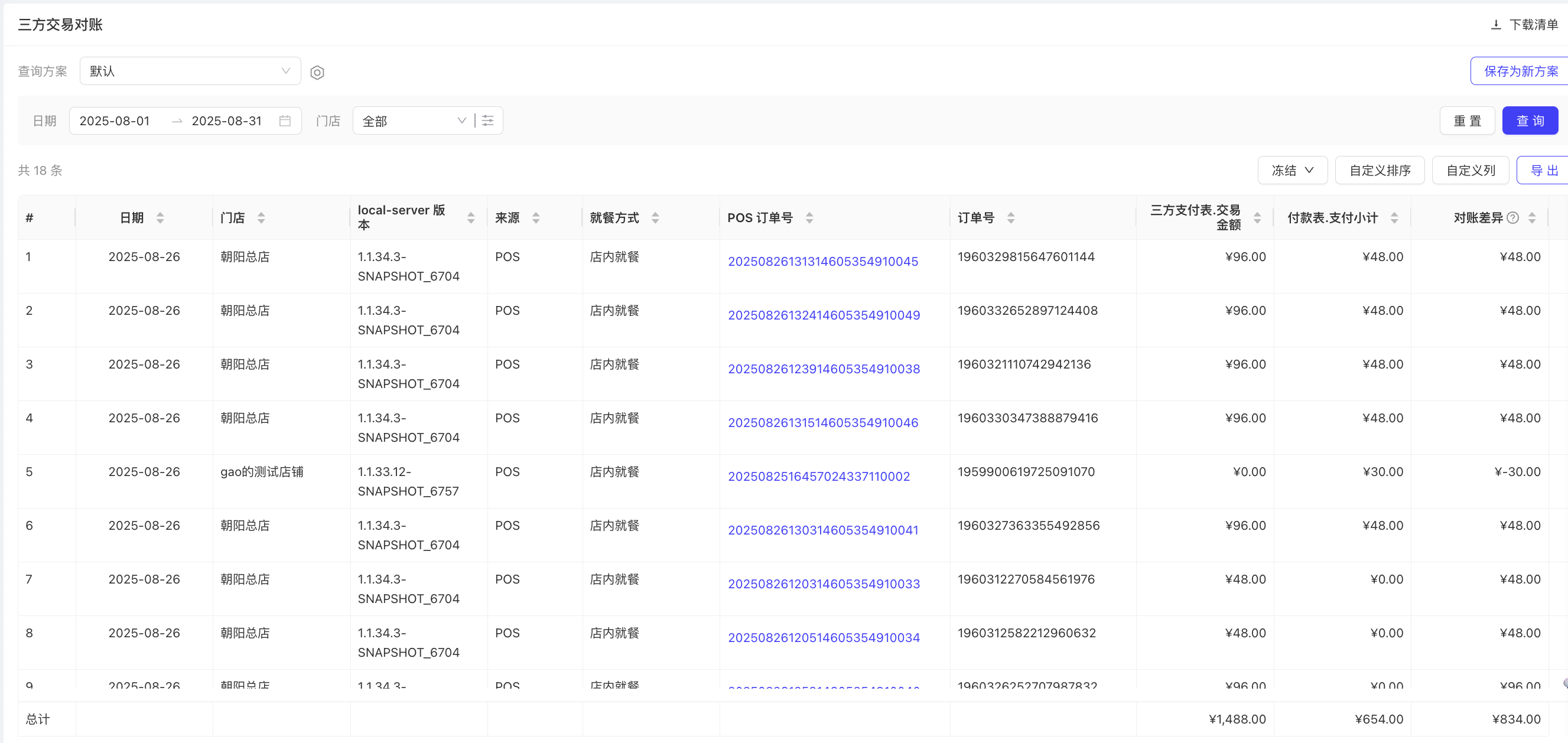Screen dimensions: 1568x743
Task: Sort by 付款表.支付小计 column
Action: pyautogui.click(x=1394, y=218)
